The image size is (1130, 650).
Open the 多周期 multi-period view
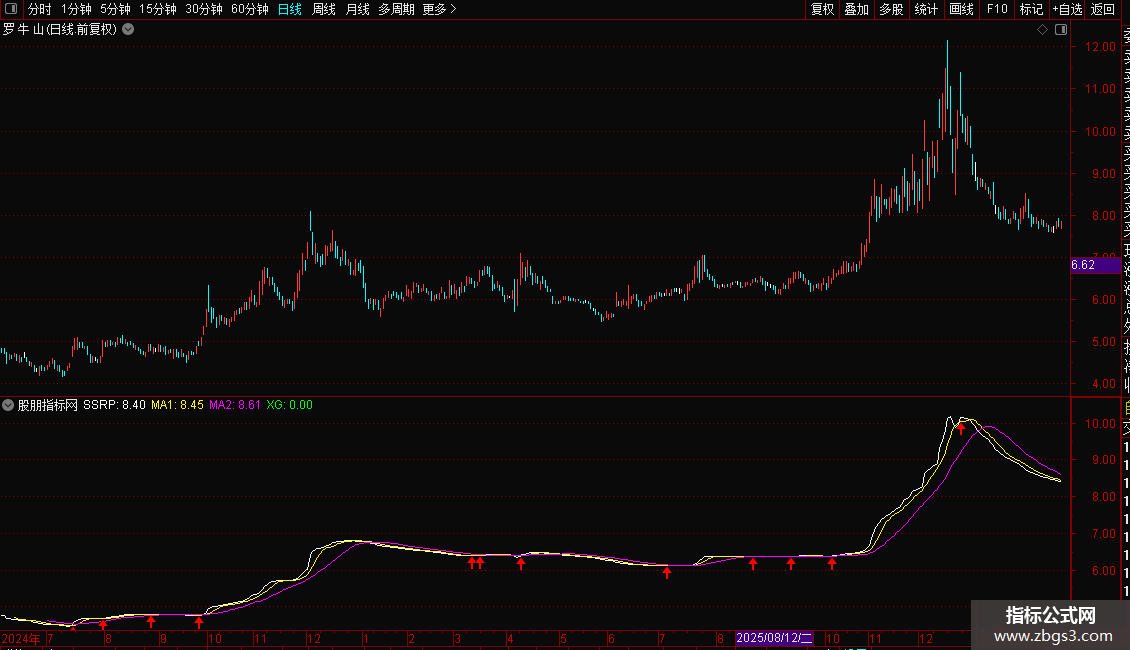396,9
